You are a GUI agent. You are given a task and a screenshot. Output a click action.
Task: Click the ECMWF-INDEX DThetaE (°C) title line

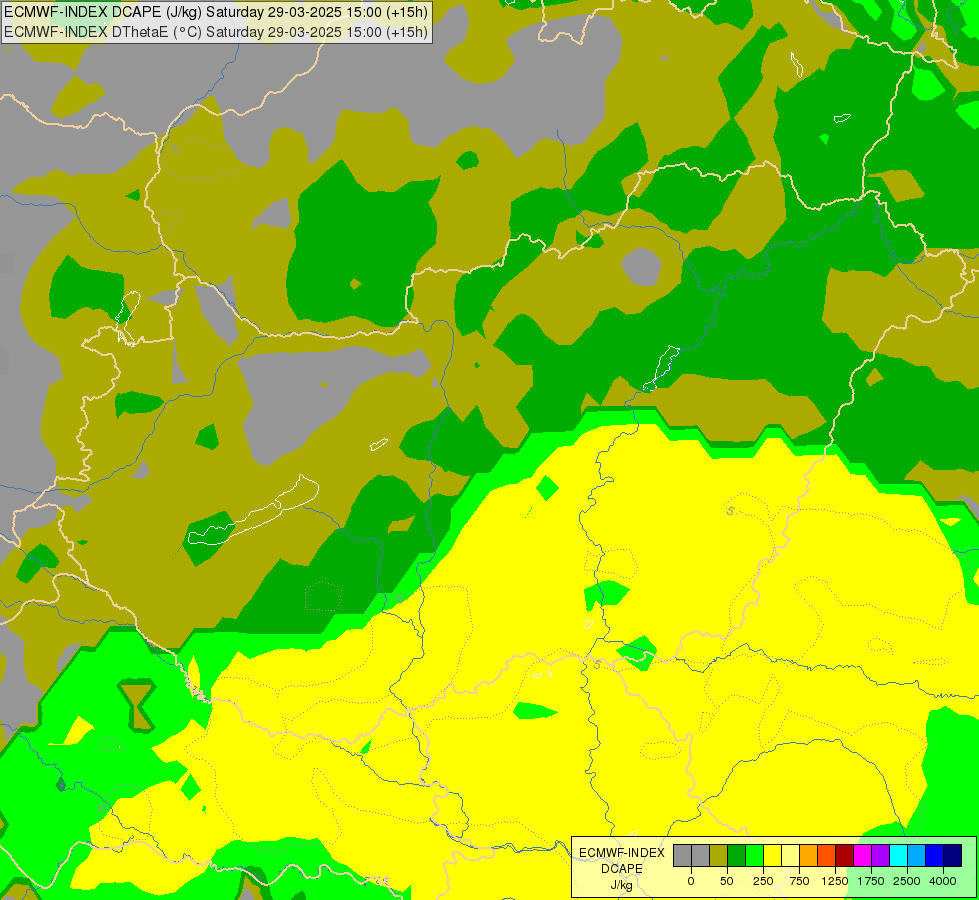(x=216, y=32)
